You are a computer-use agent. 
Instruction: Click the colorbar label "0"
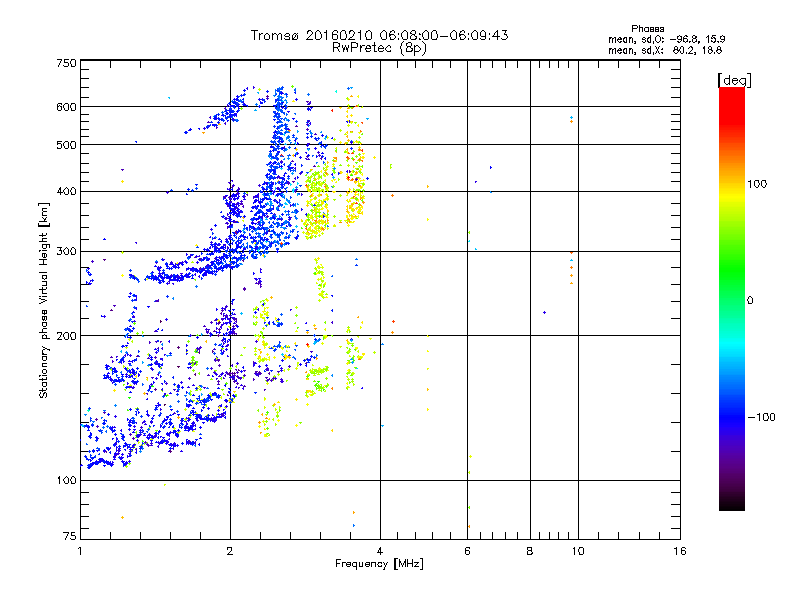pyautogui.click(x=750, y=301)
